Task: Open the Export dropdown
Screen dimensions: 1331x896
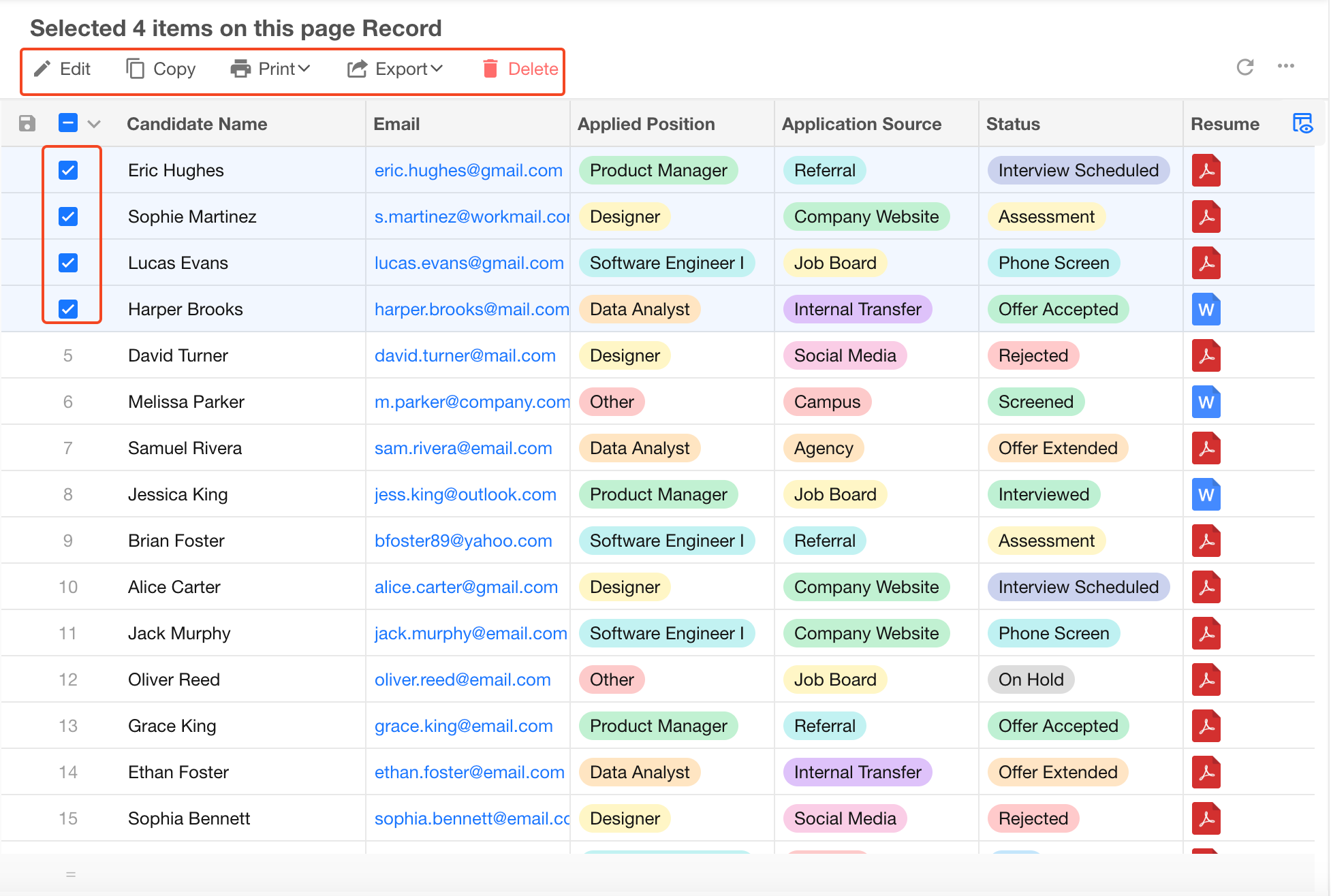Action: 395,69
